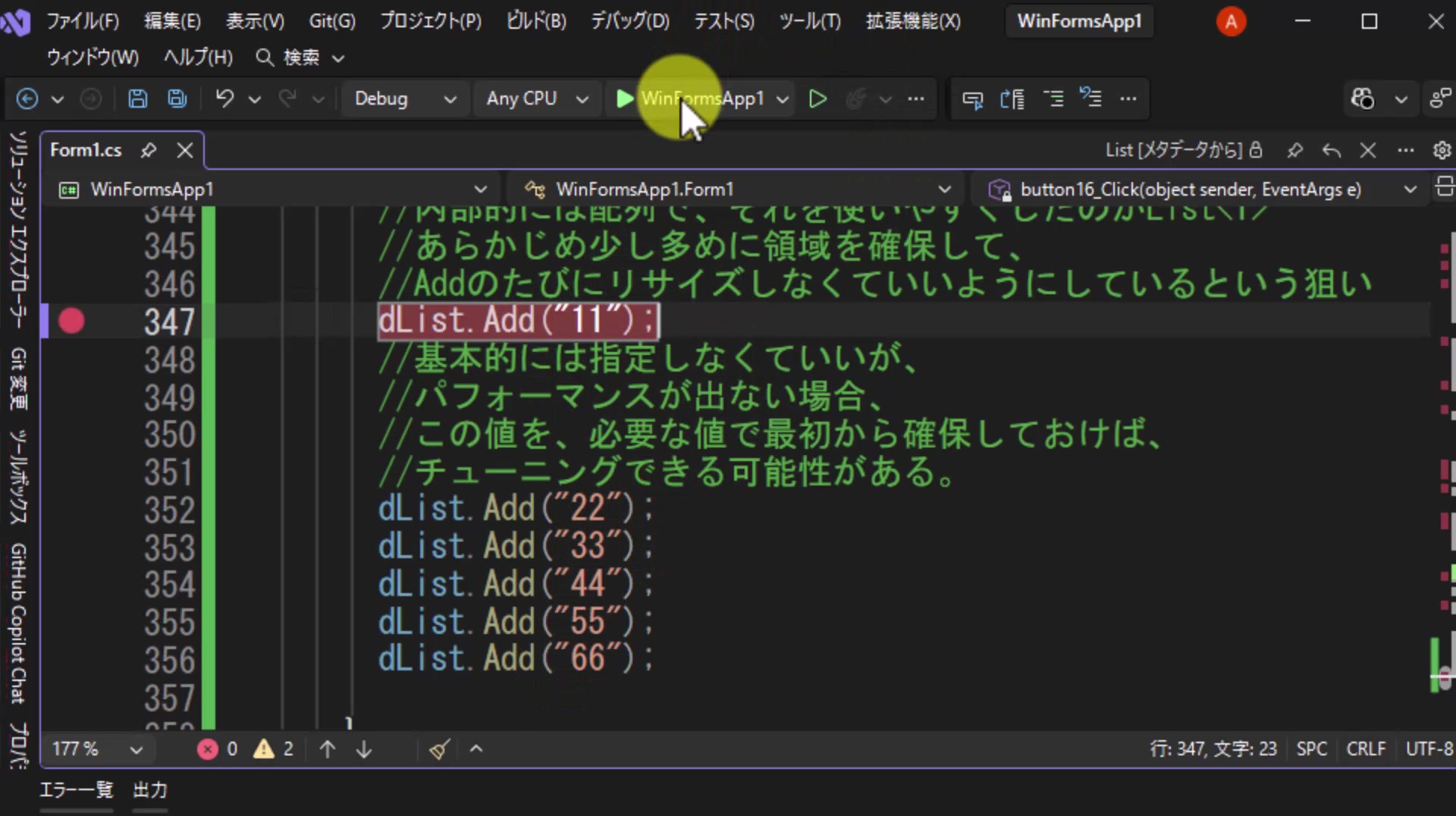Toggle breakpoint on line 347
1456x816 pixels.
71,321
